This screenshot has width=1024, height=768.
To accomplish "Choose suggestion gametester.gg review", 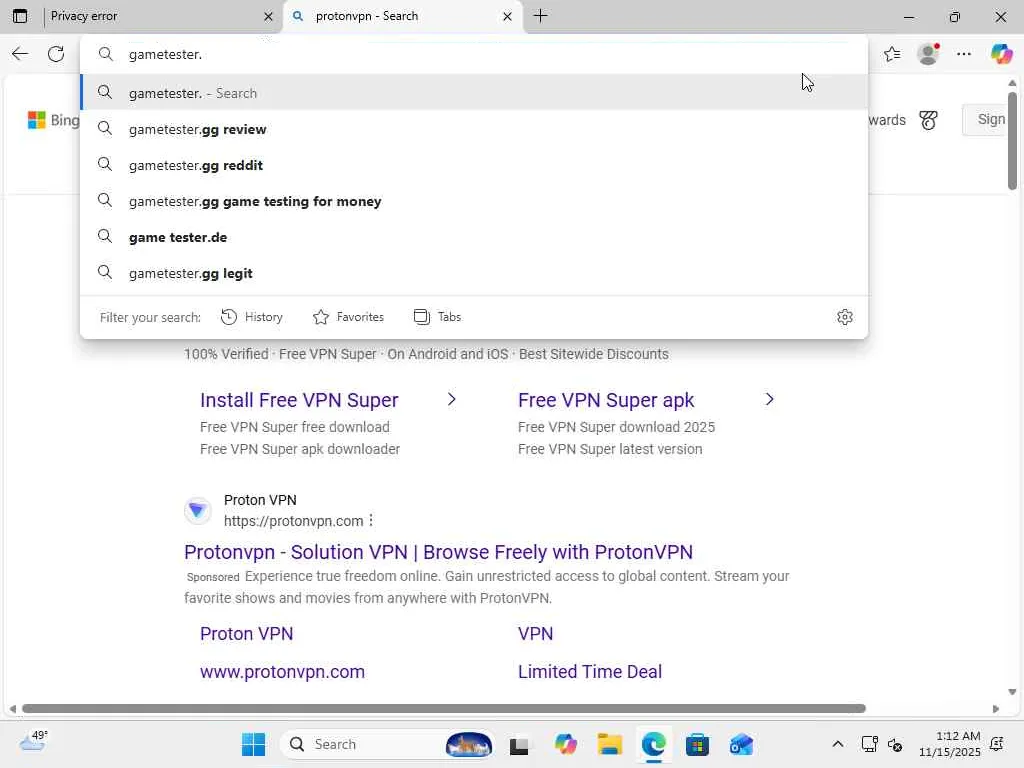I will pyautogui.click(x=474, y=129).
